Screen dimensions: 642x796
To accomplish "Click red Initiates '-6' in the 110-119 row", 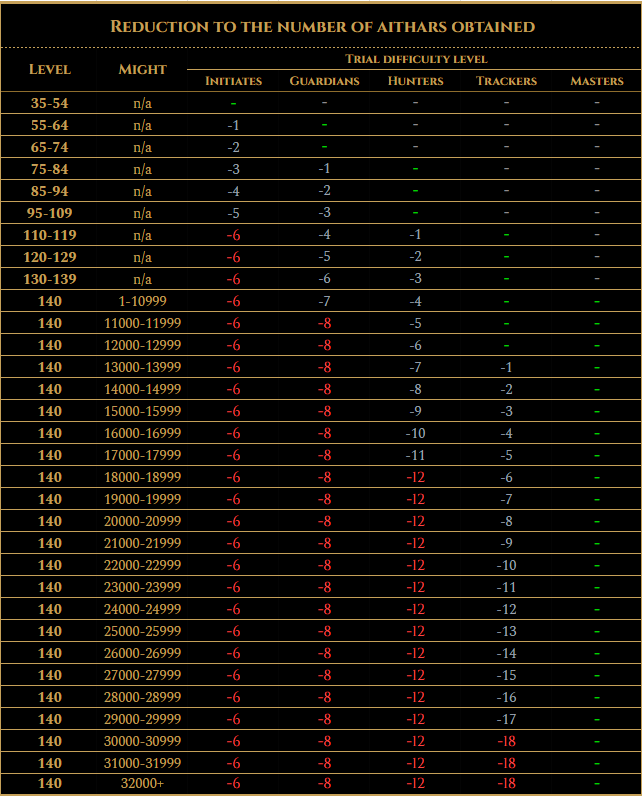I will (233, 235).
